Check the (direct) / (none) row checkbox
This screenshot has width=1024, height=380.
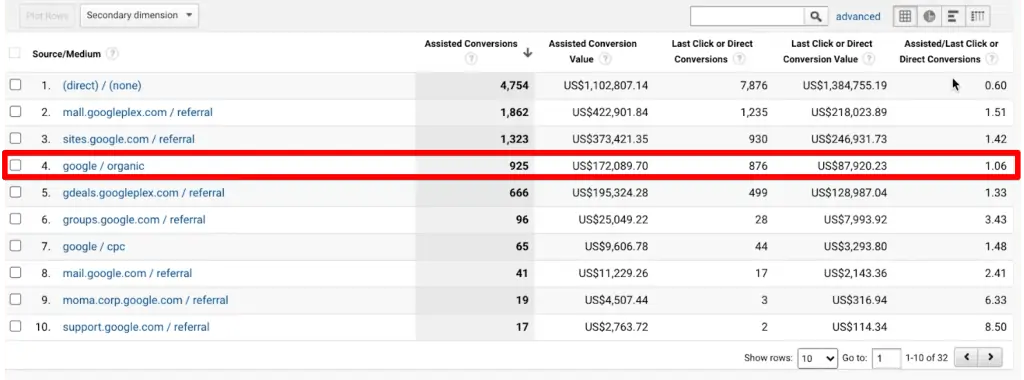click(x=15, y=85)
